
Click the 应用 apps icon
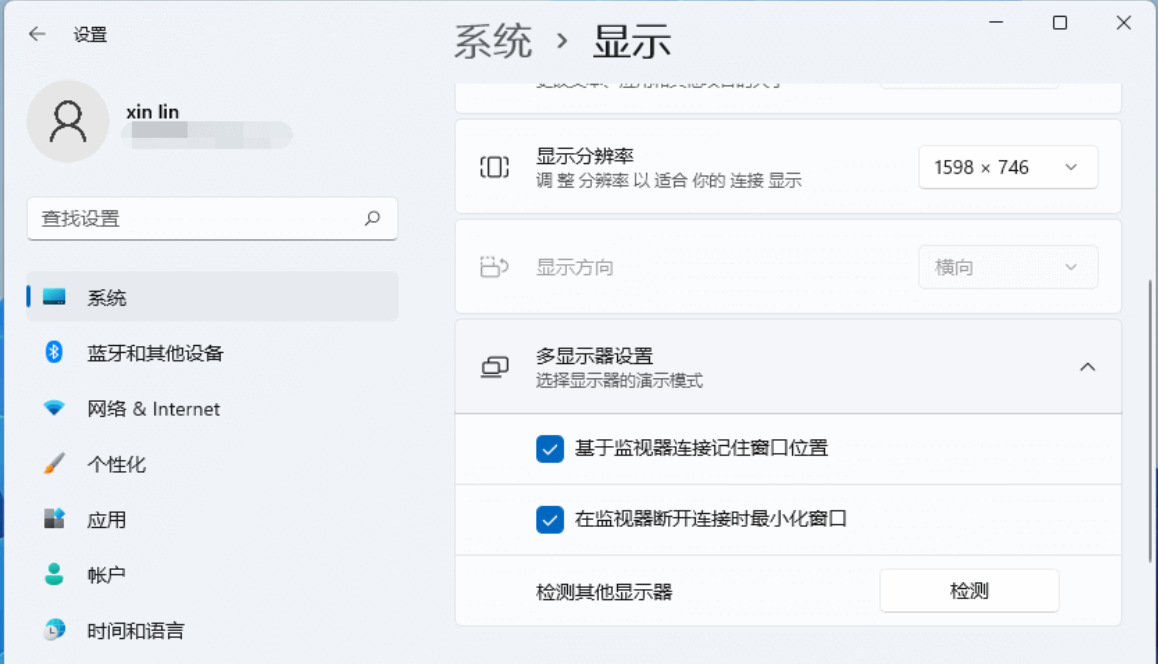[54, 519]
